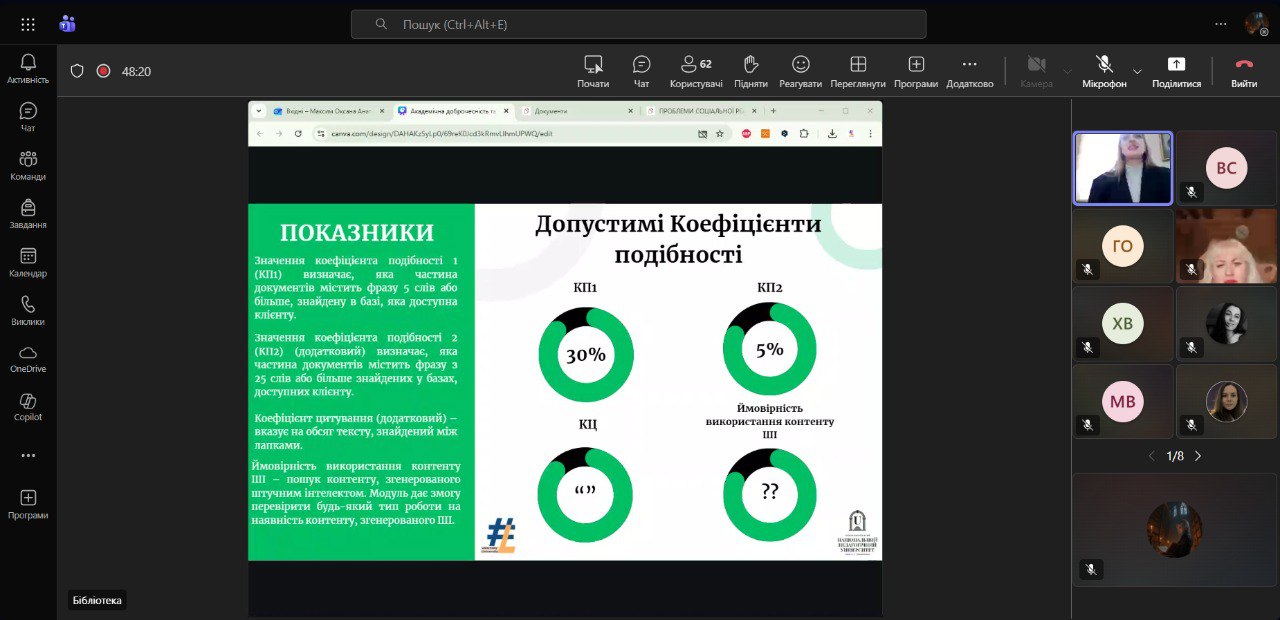The image size is (1280, 620).
Task: Expand microphone options dropdown arrow
Action: click(1137, 71)
